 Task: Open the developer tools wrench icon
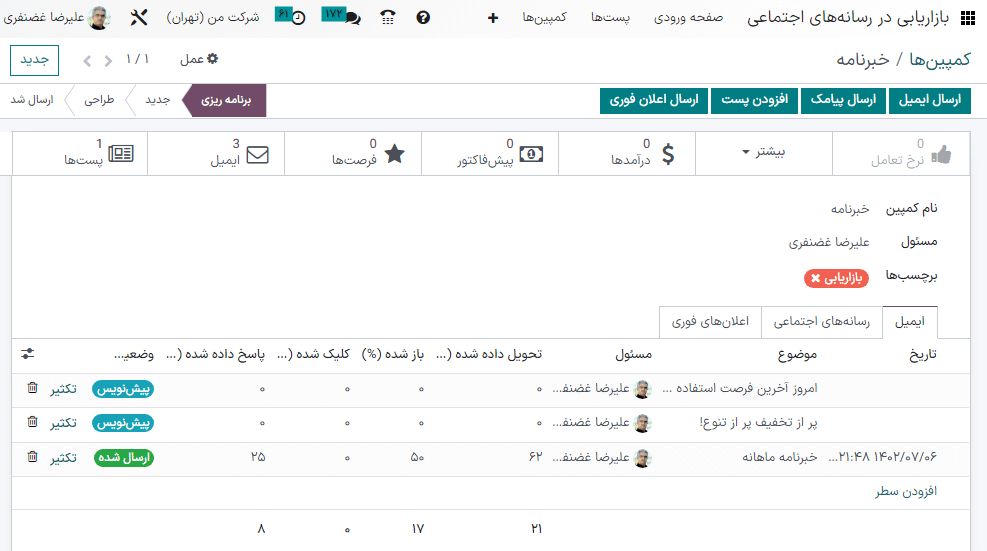tap(139, 18)
